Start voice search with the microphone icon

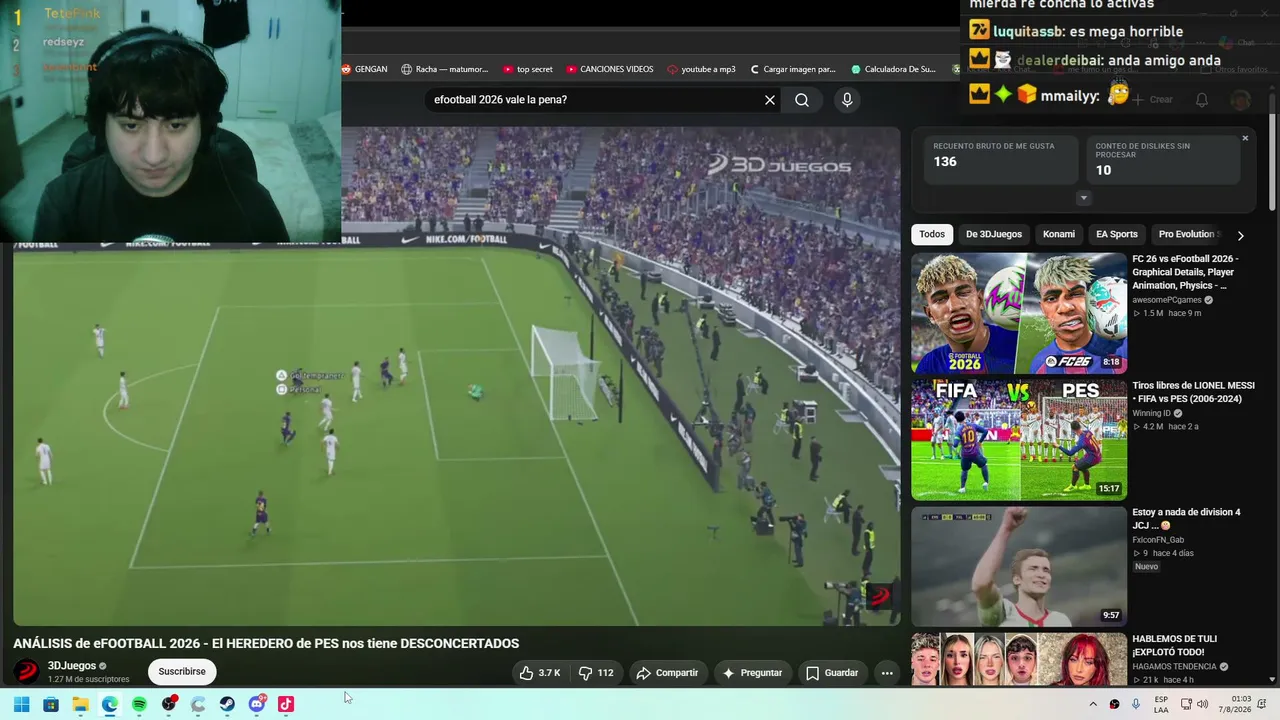(847, 100)
